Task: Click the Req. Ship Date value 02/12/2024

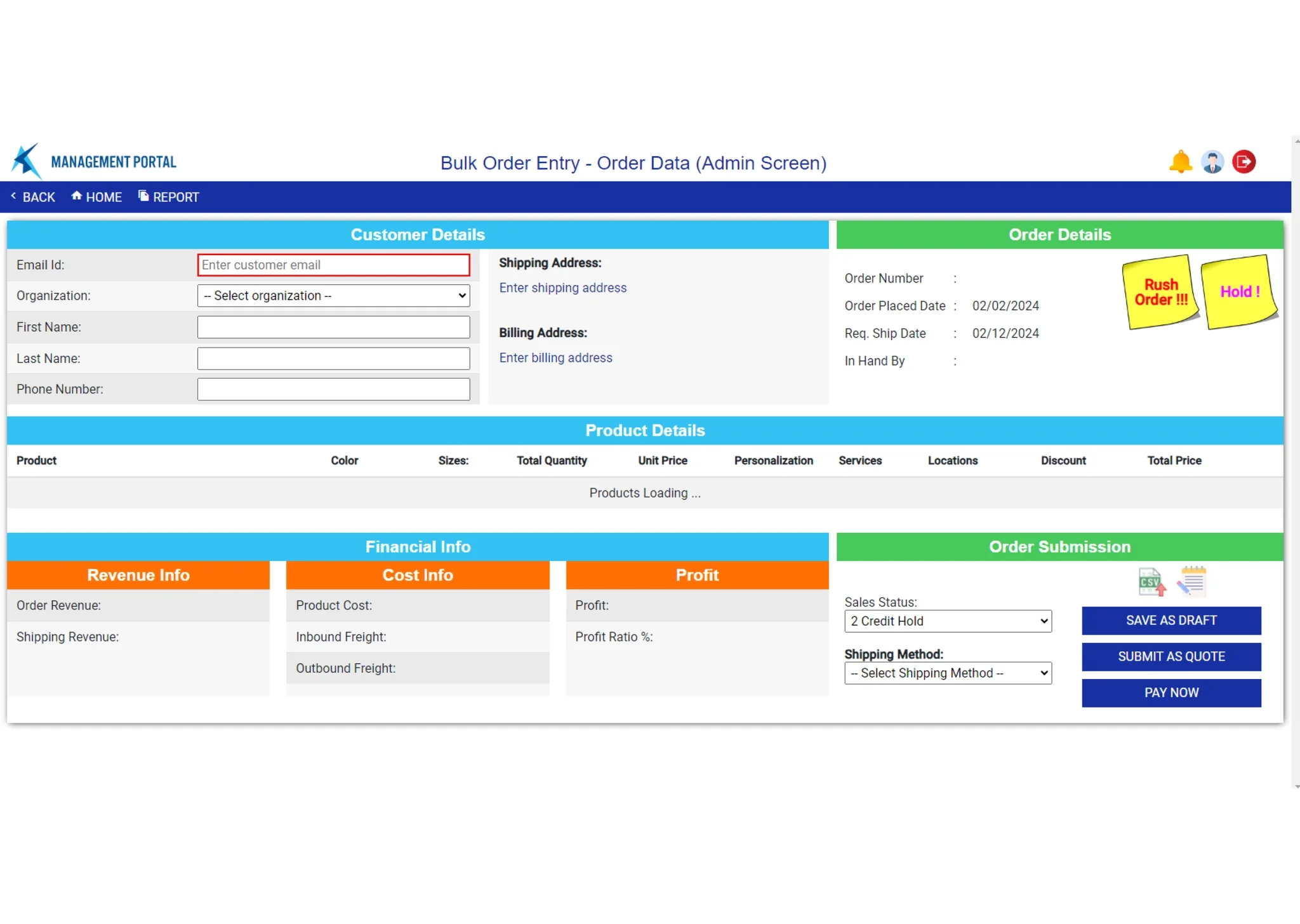Action: (x=1005, y=334)
